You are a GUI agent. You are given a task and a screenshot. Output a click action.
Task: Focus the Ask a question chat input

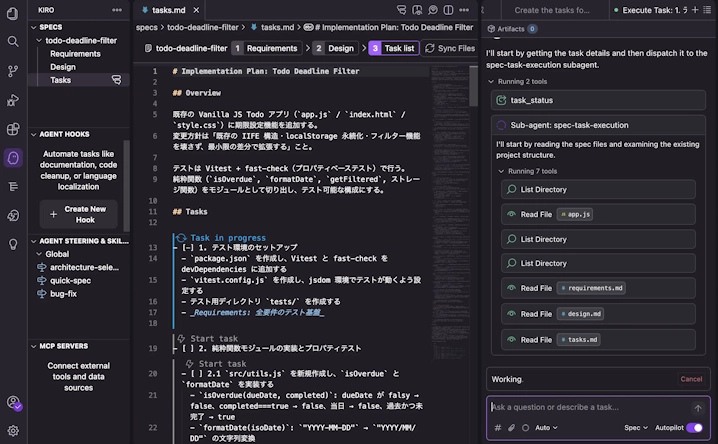(590, 407)
